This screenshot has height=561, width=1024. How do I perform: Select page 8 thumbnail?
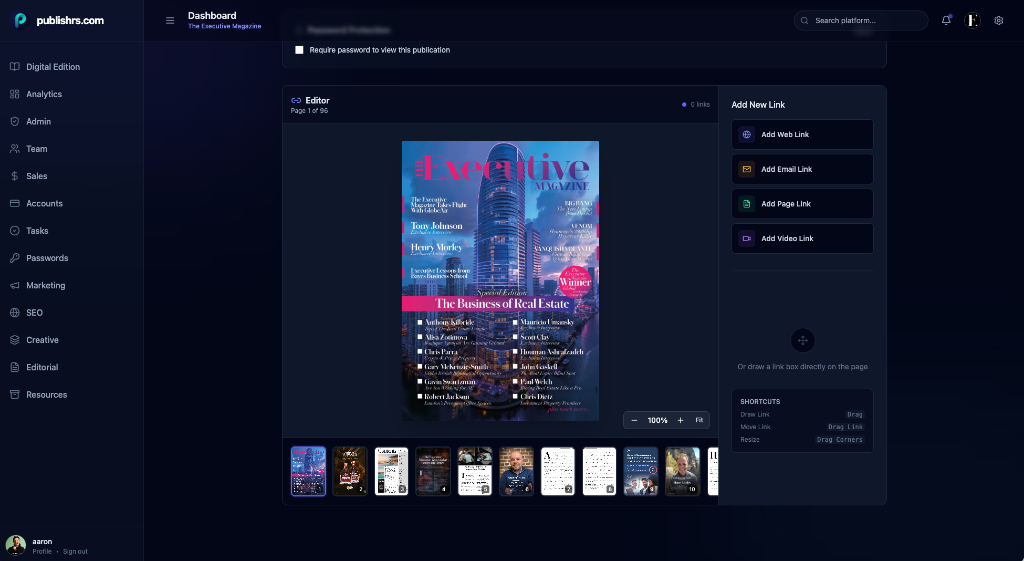(x=600, y=472)
